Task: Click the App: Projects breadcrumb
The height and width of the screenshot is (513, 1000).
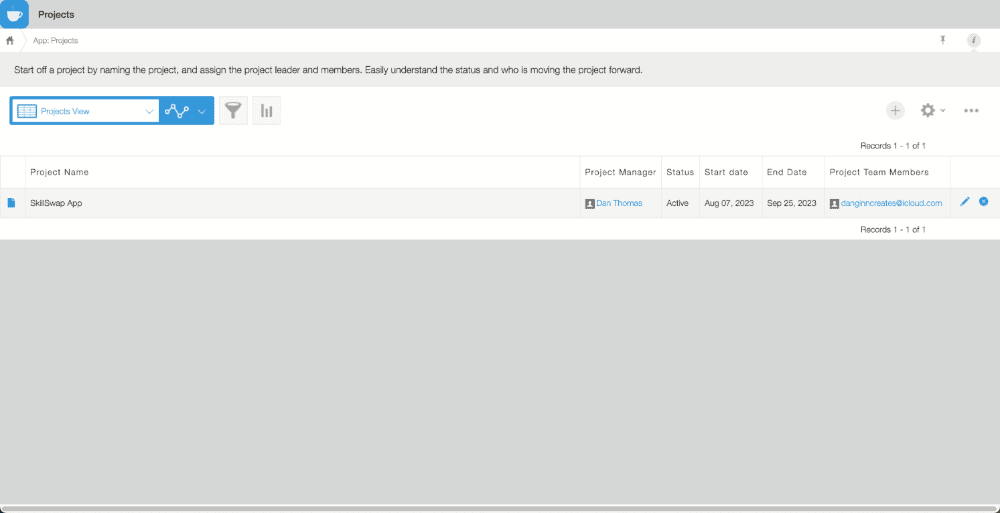Action: pyautogui.click(x=55, y=41)
